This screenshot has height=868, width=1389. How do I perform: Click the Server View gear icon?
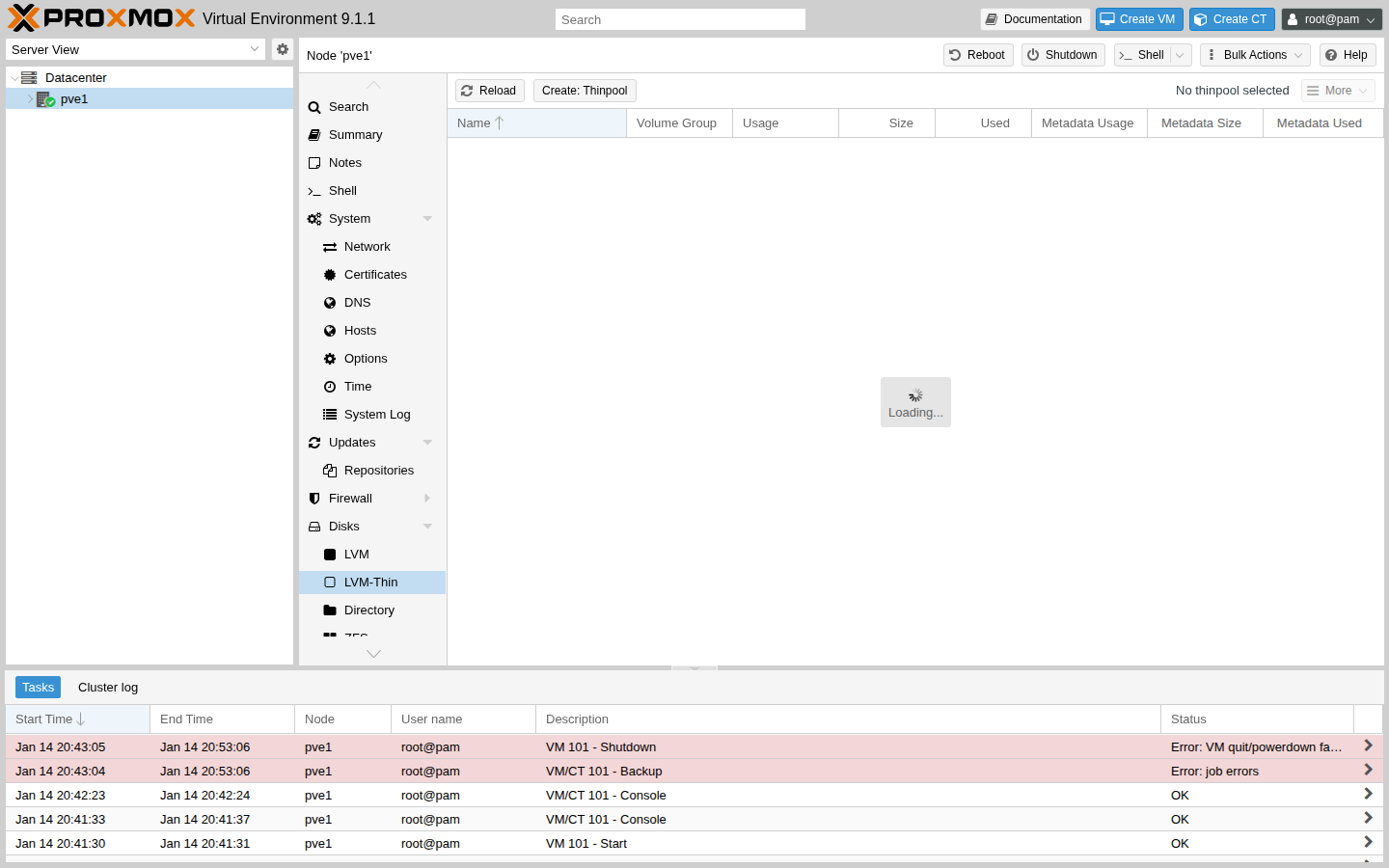[282, 49]
